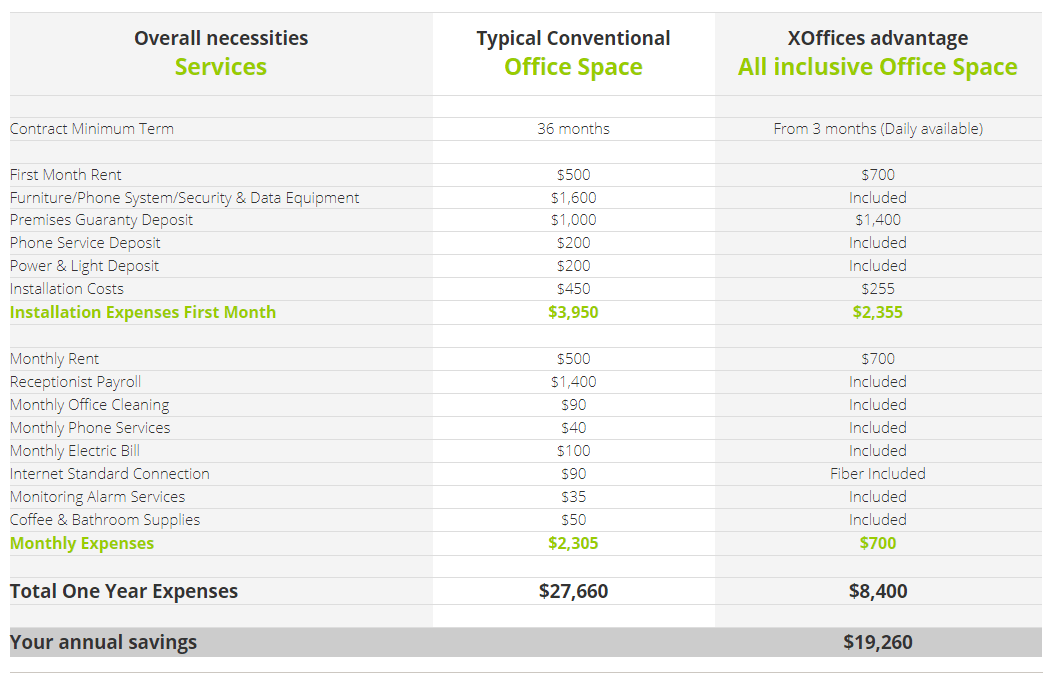The image size is (1053, 674).
Task: Click the Total One Year Expenses $27,660 value
Action: tap(573, 591)
